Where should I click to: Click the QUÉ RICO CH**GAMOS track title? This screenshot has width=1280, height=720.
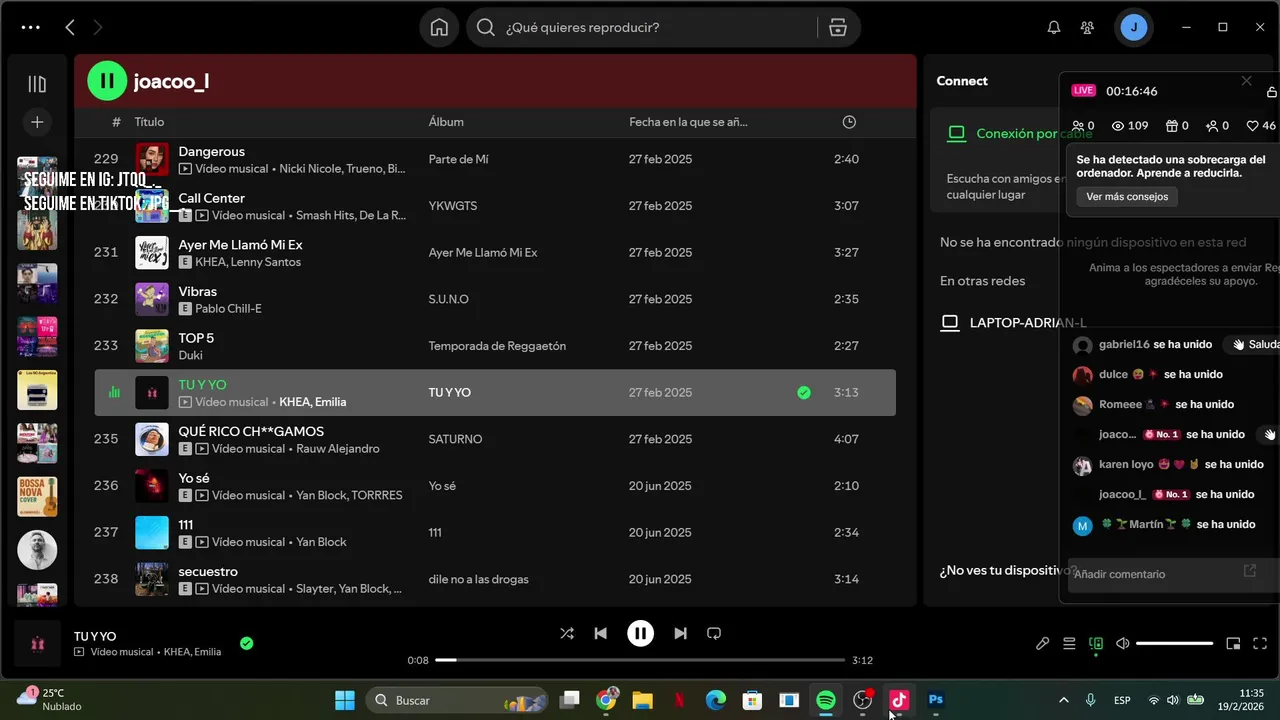pyautogui.click(x=251, y=432)
